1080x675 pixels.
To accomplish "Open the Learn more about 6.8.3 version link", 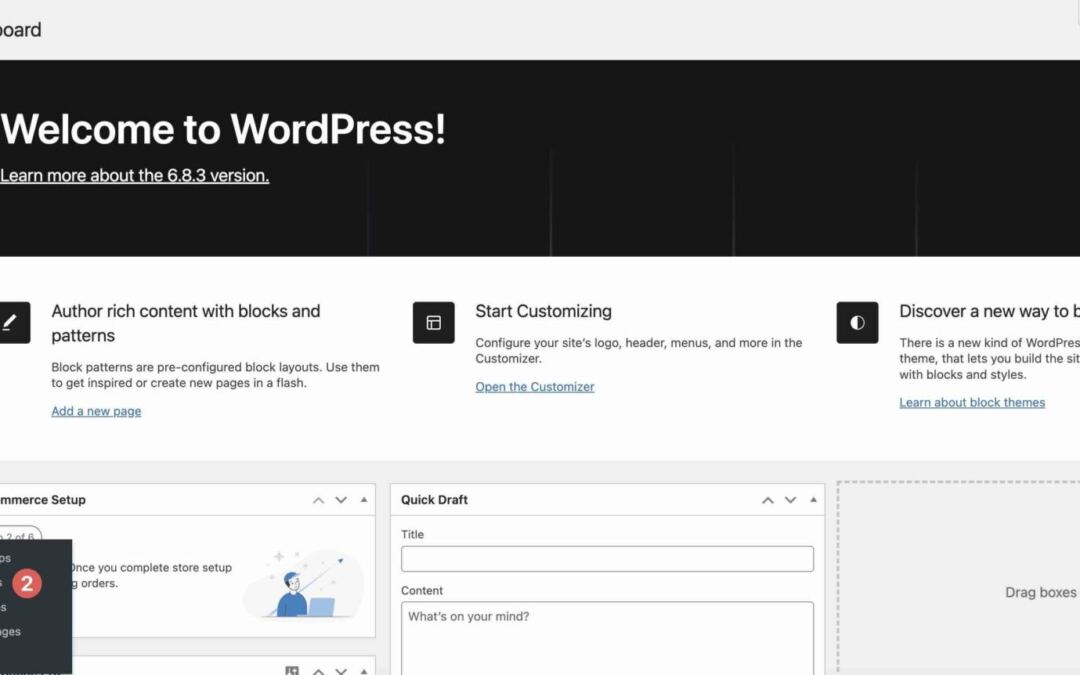I will click(134, 176).
